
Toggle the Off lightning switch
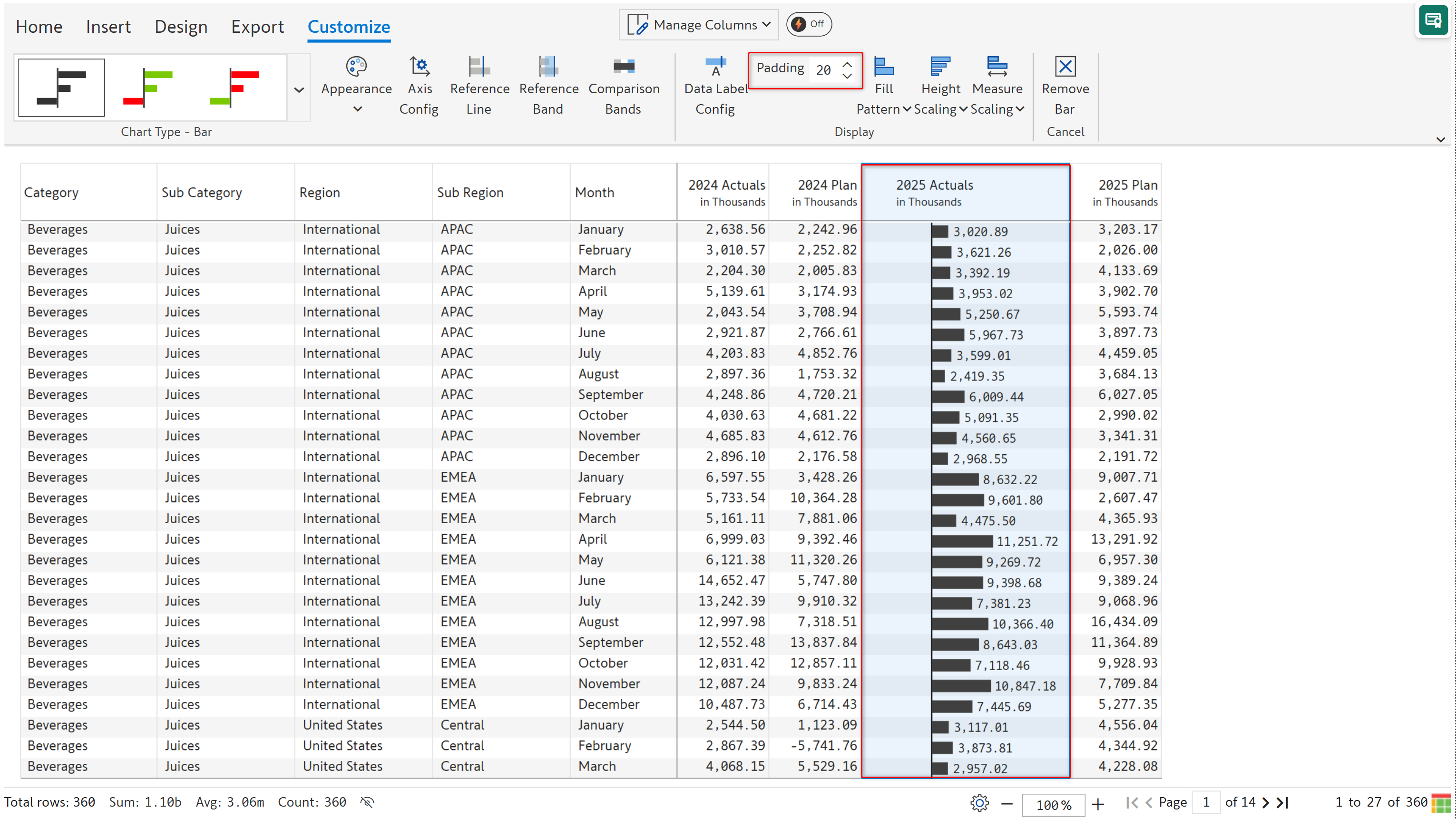pyautogui.click(x=808, y=24)
